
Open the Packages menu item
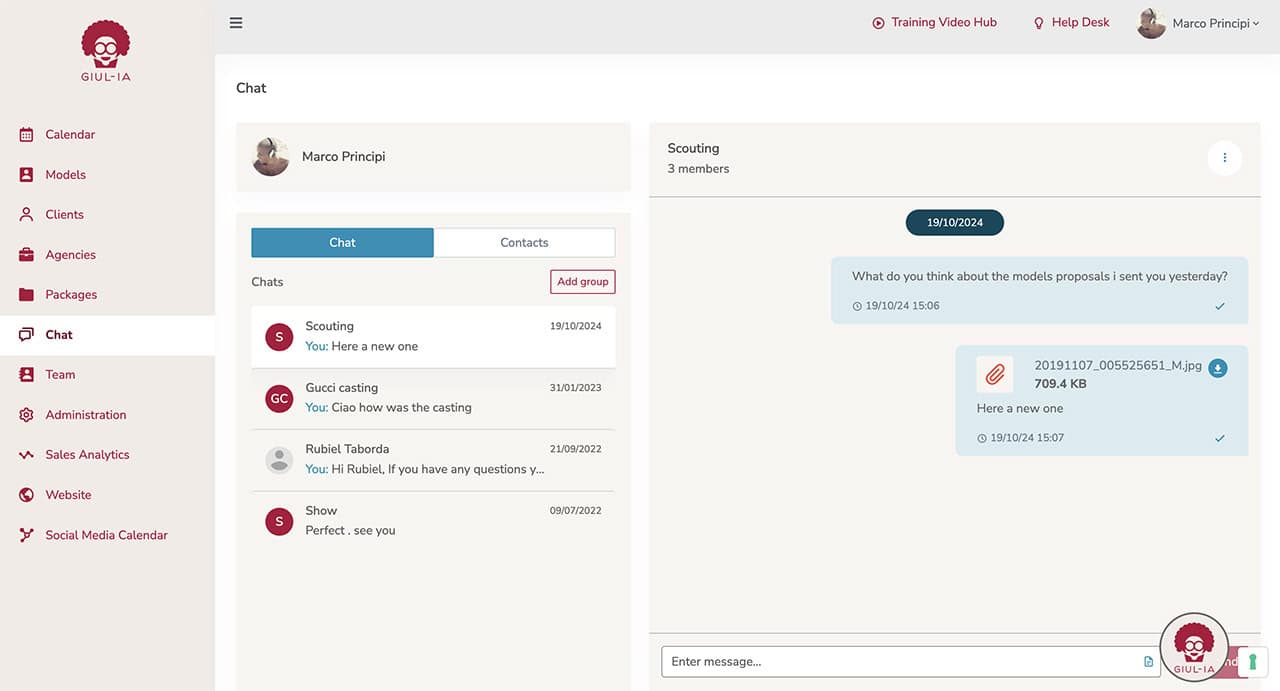point(107,295)
